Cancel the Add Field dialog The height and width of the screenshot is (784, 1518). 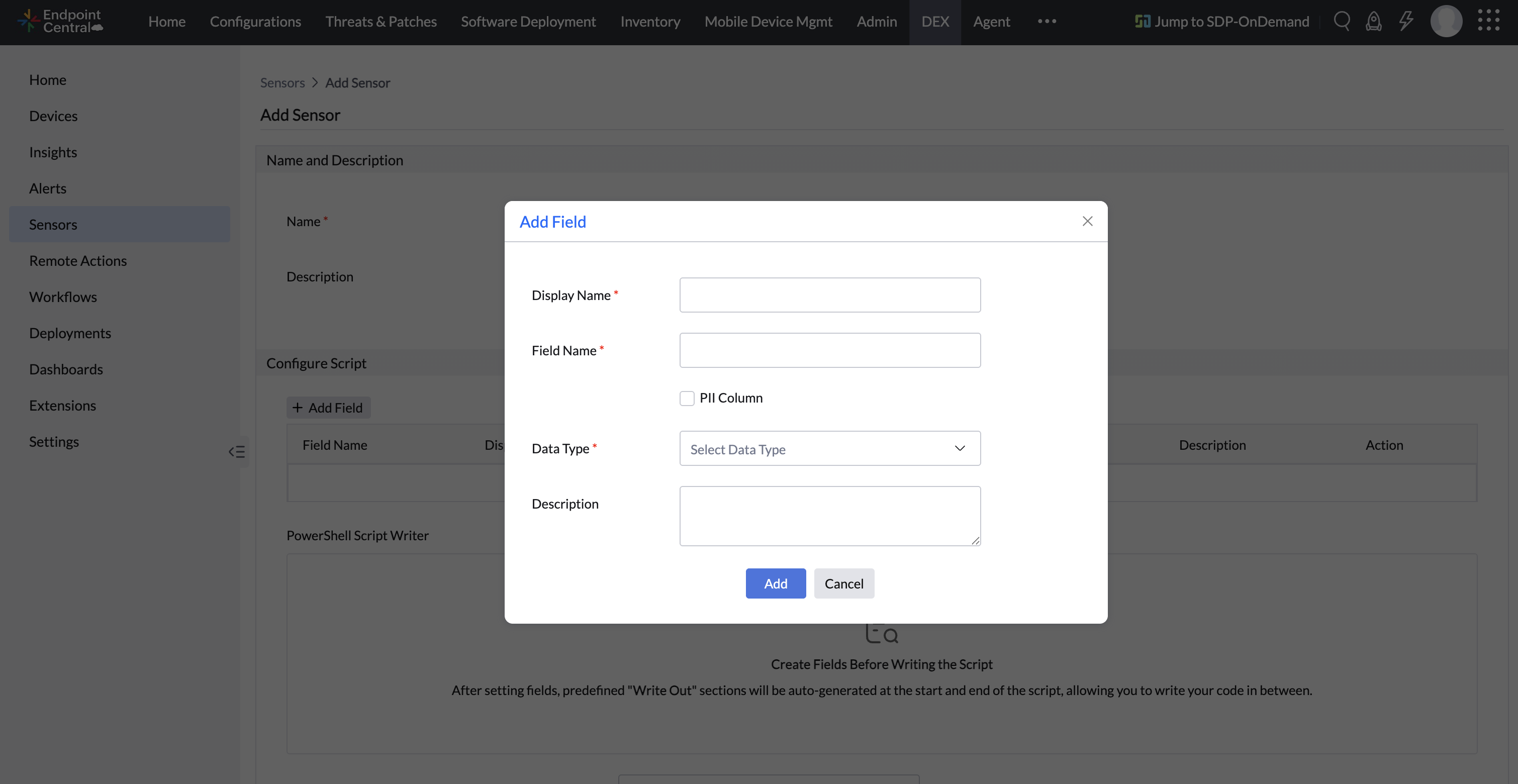tap(844, 583)
